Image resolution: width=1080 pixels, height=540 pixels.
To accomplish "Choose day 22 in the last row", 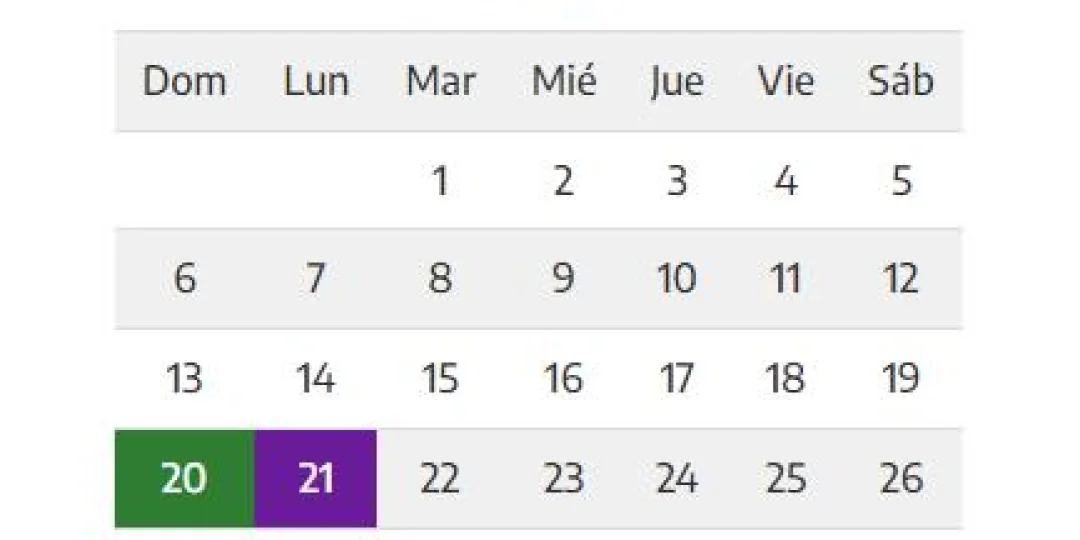I will (x=439, y=479).
